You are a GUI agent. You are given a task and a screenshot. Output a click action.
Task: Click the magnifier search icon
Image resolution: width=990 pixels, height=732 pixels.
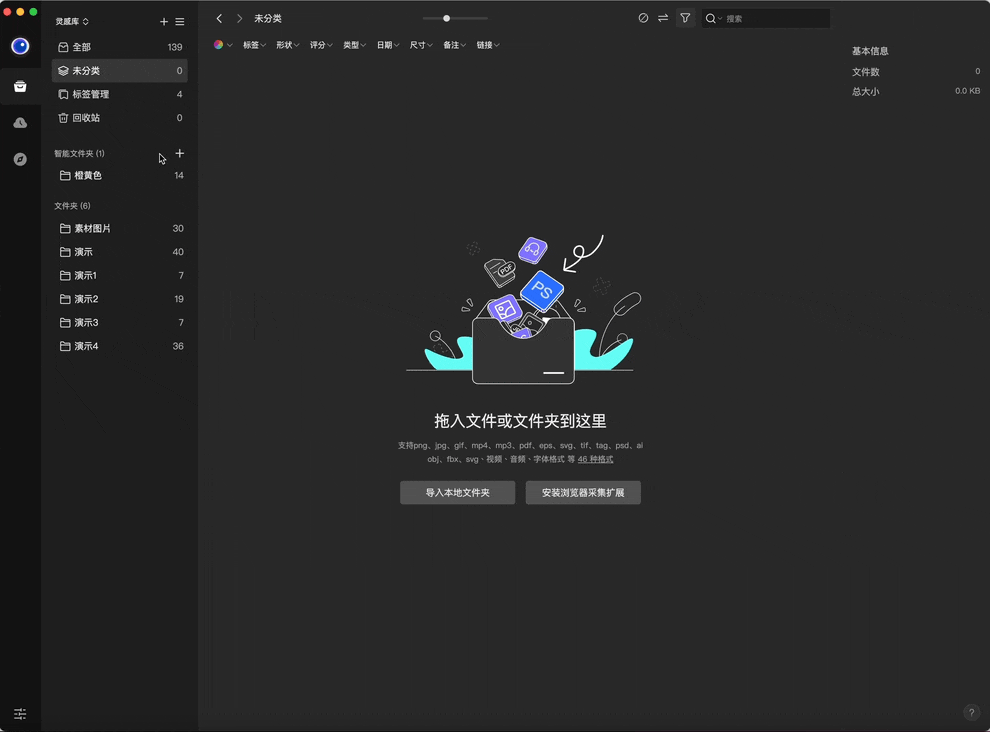[710, 18]
